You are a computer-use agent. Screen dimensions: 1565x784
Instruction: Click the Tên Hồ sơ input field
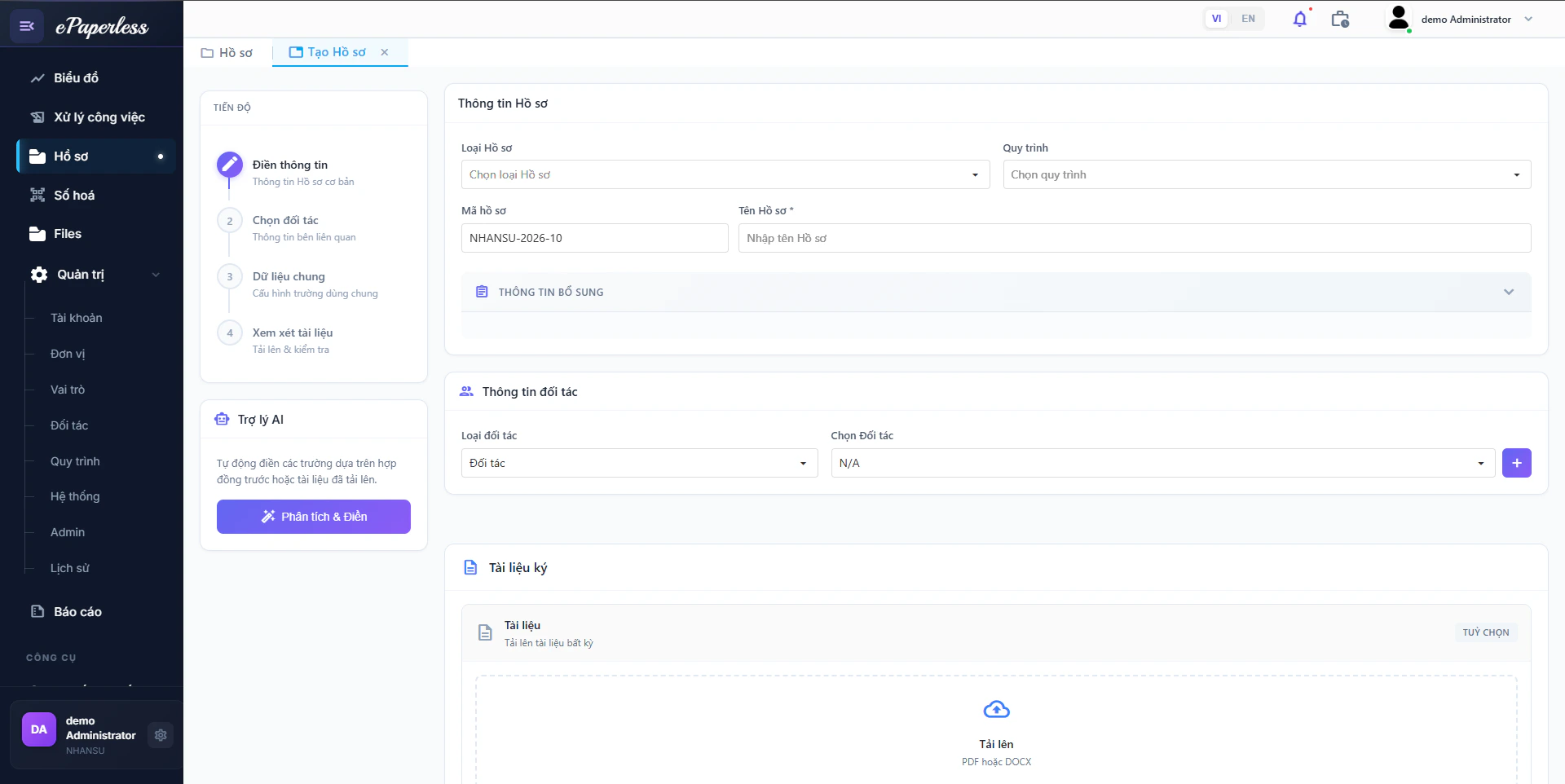[x=1135, y=238]
